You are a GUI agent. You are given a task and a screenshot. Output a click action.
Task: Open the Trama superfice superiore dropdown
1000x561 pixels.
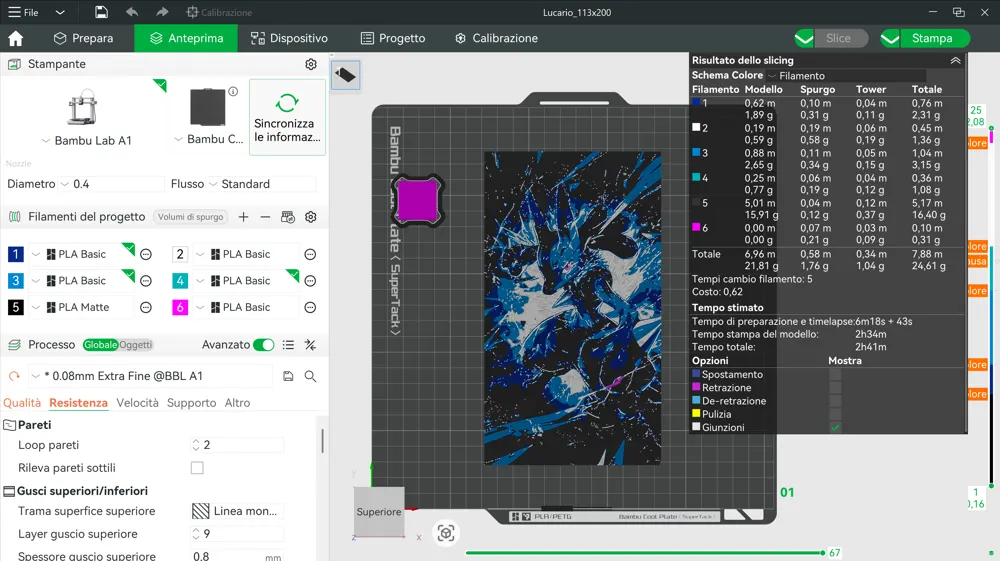237,511
